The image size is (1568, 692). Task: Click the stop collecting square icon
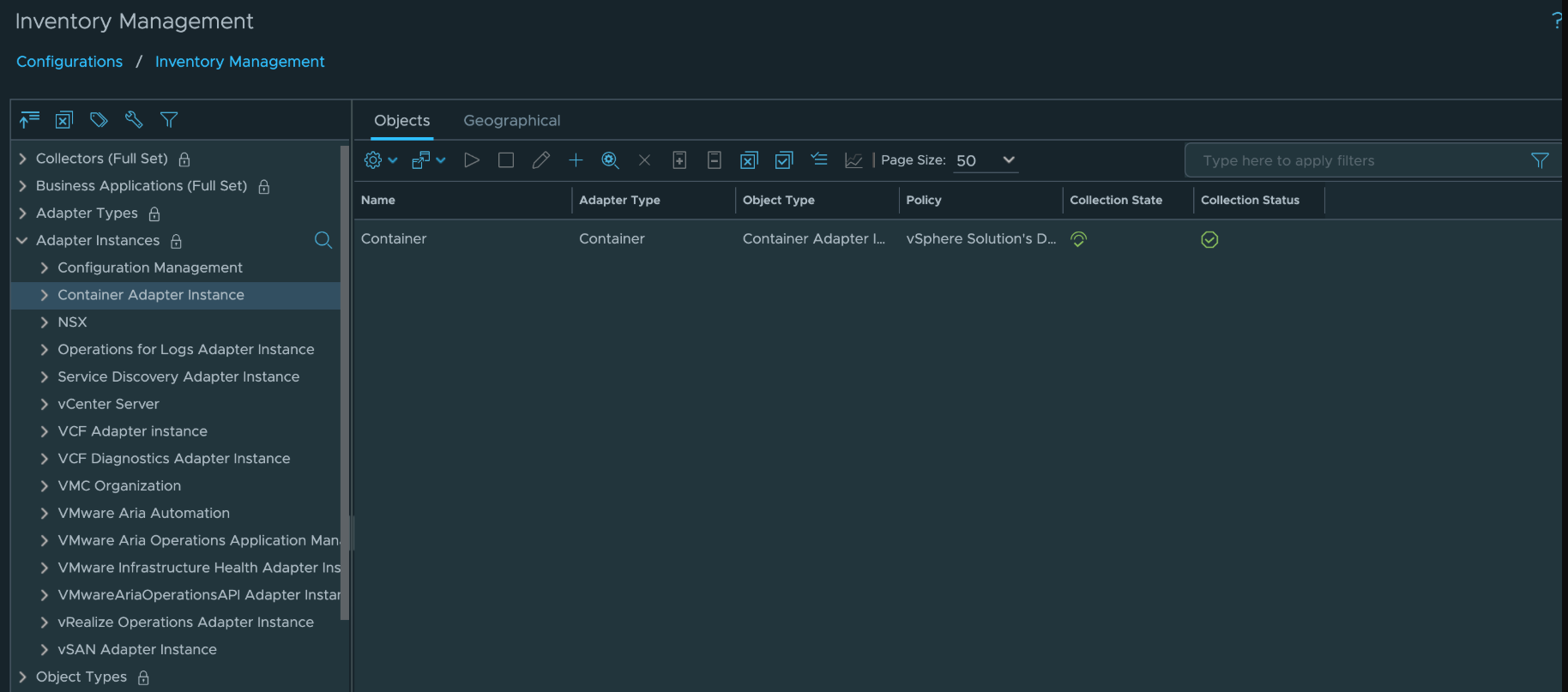506,160
